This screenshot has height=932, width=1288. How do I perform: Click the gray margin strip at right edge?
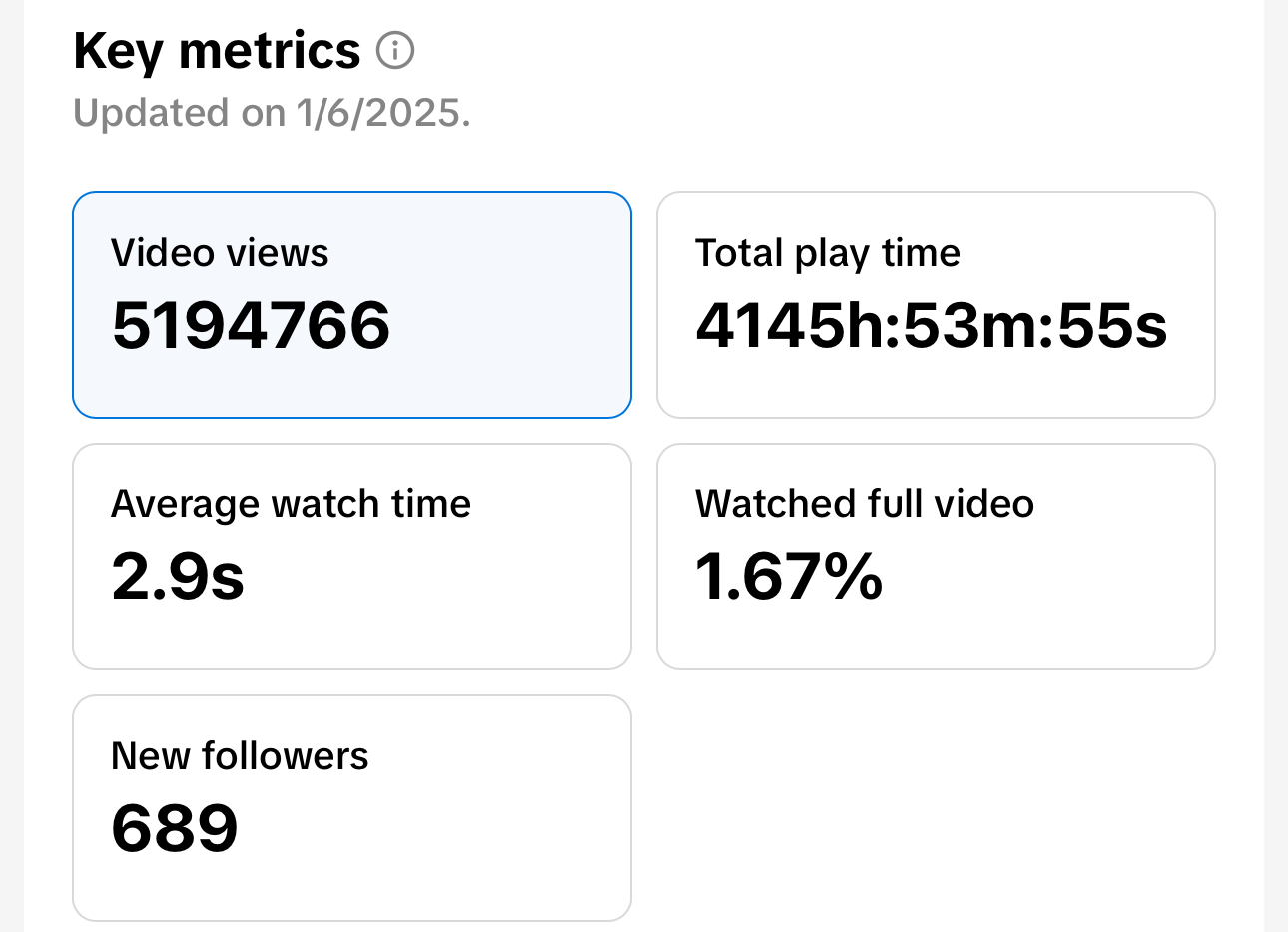click(1276, 466)
